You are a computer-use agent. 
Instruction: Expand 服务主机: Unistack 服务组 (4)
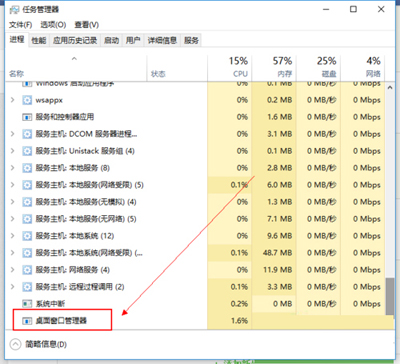tap(13, 151)
